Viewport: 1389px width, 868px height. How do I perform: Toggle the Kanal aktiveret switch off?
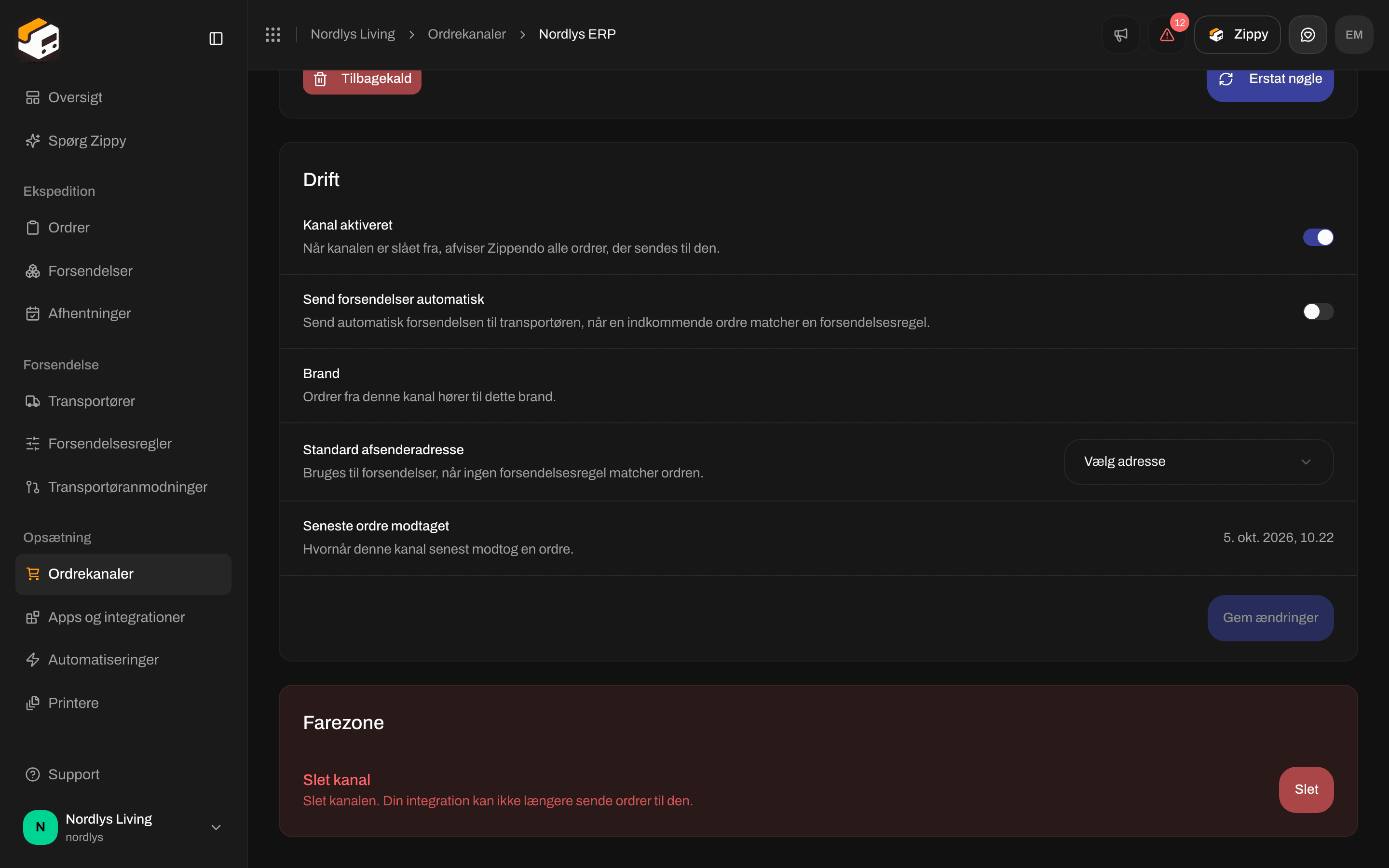pos(1318,237)
